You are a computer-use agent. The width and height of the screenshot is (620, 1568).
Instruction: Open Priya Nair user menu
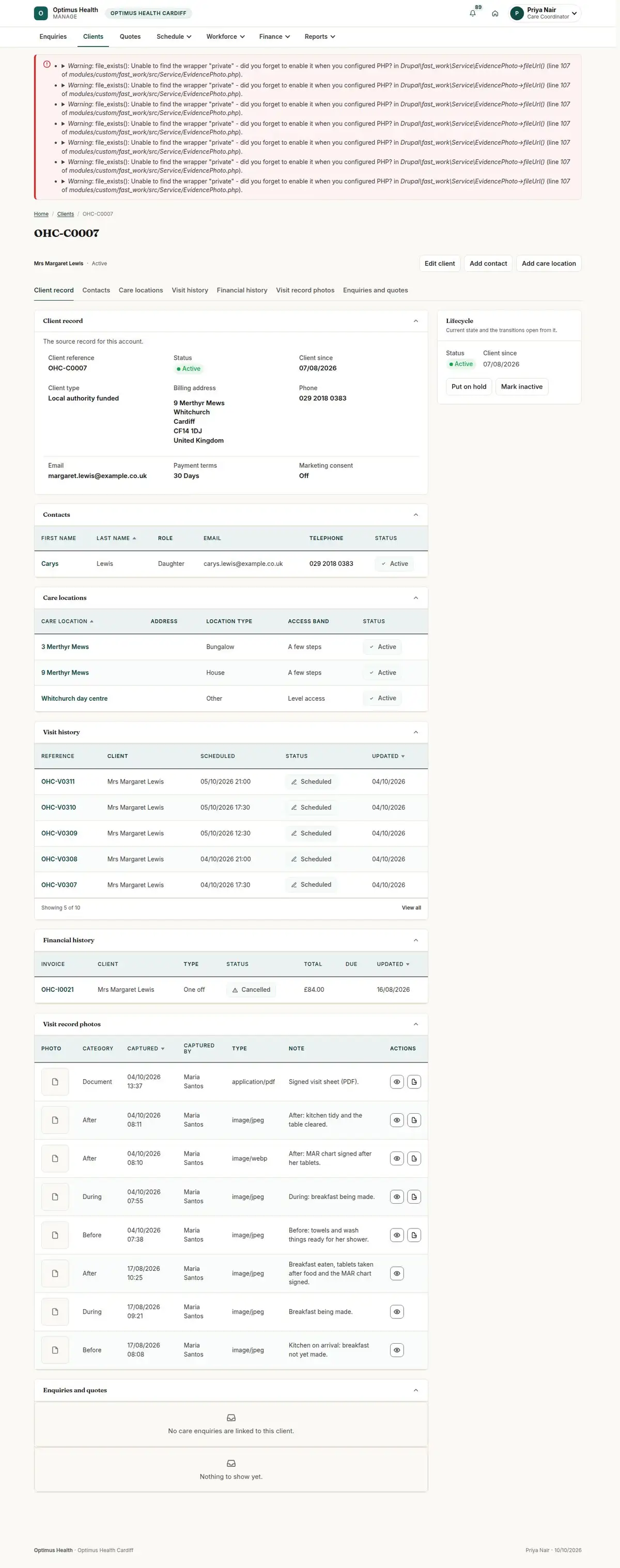coord(545,13)
